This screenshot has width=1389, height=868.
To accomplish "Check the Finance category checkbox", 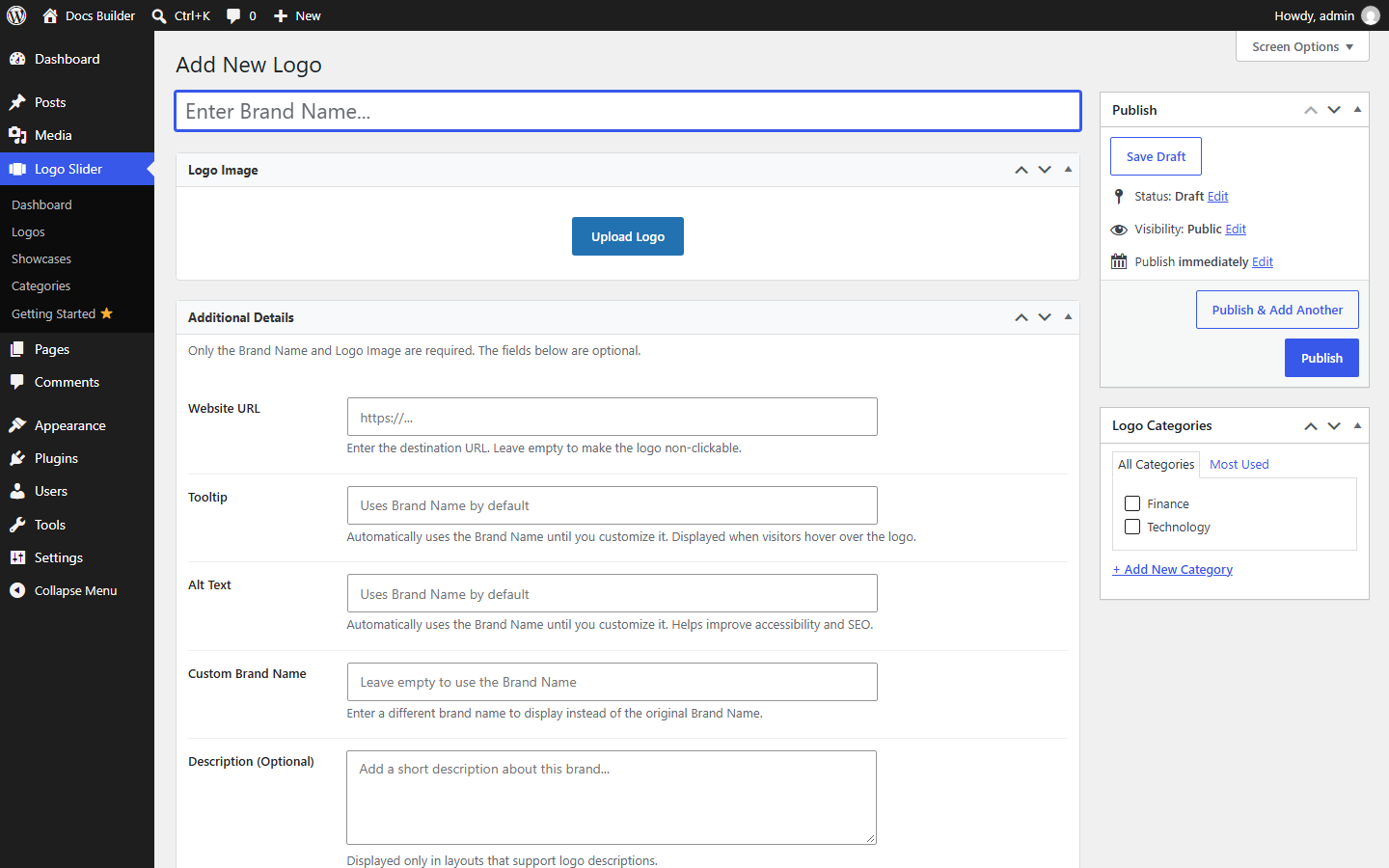I will click(x=1132, y=503).
